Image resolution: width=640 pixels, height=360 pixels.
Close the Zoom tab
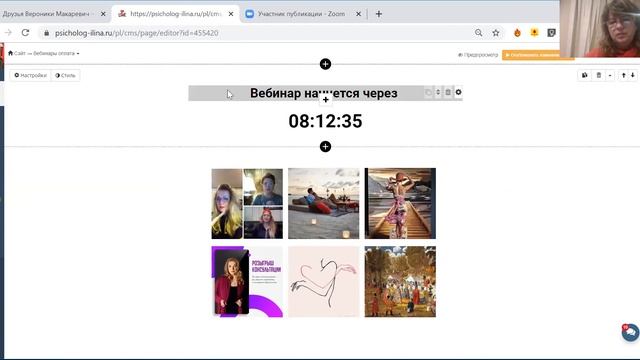pyautogui.click(x=358, y=14)
